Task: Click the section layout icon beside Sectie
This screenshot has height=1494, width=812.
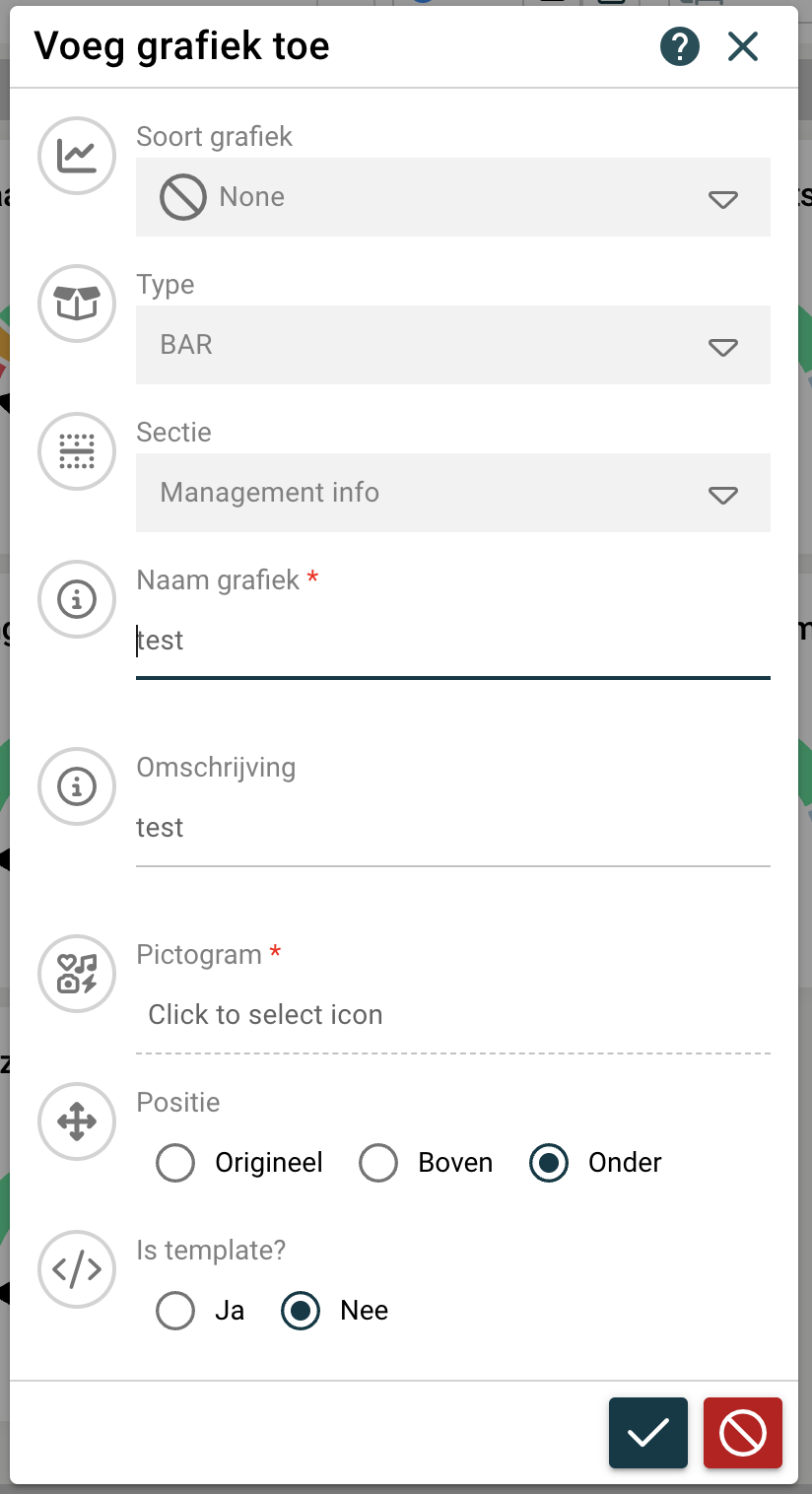Action: click(77, 451)
